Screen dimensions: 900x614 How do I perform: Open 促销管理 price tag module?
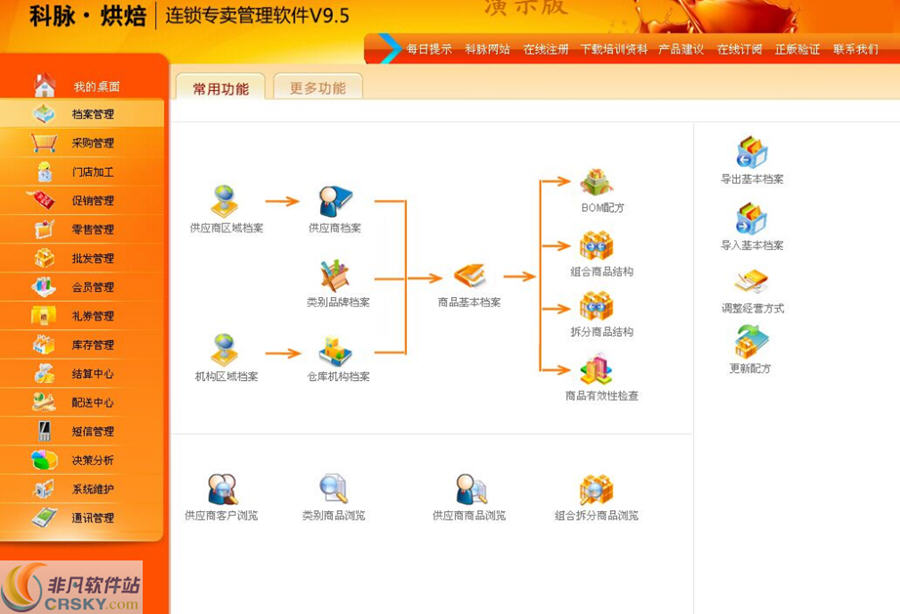pyautogui.click(x=82, y=200)
